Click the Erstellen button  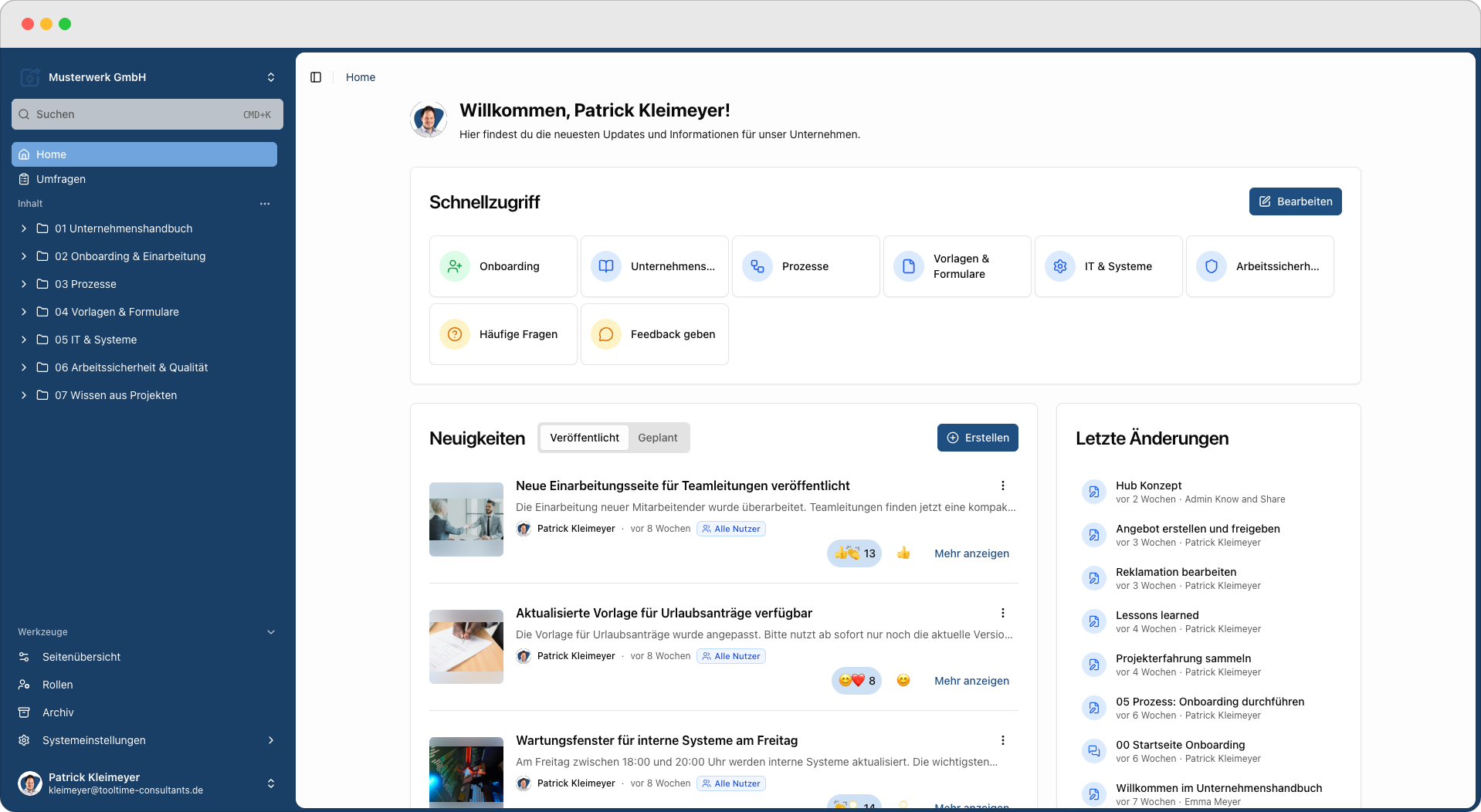(x=978, y=438)
